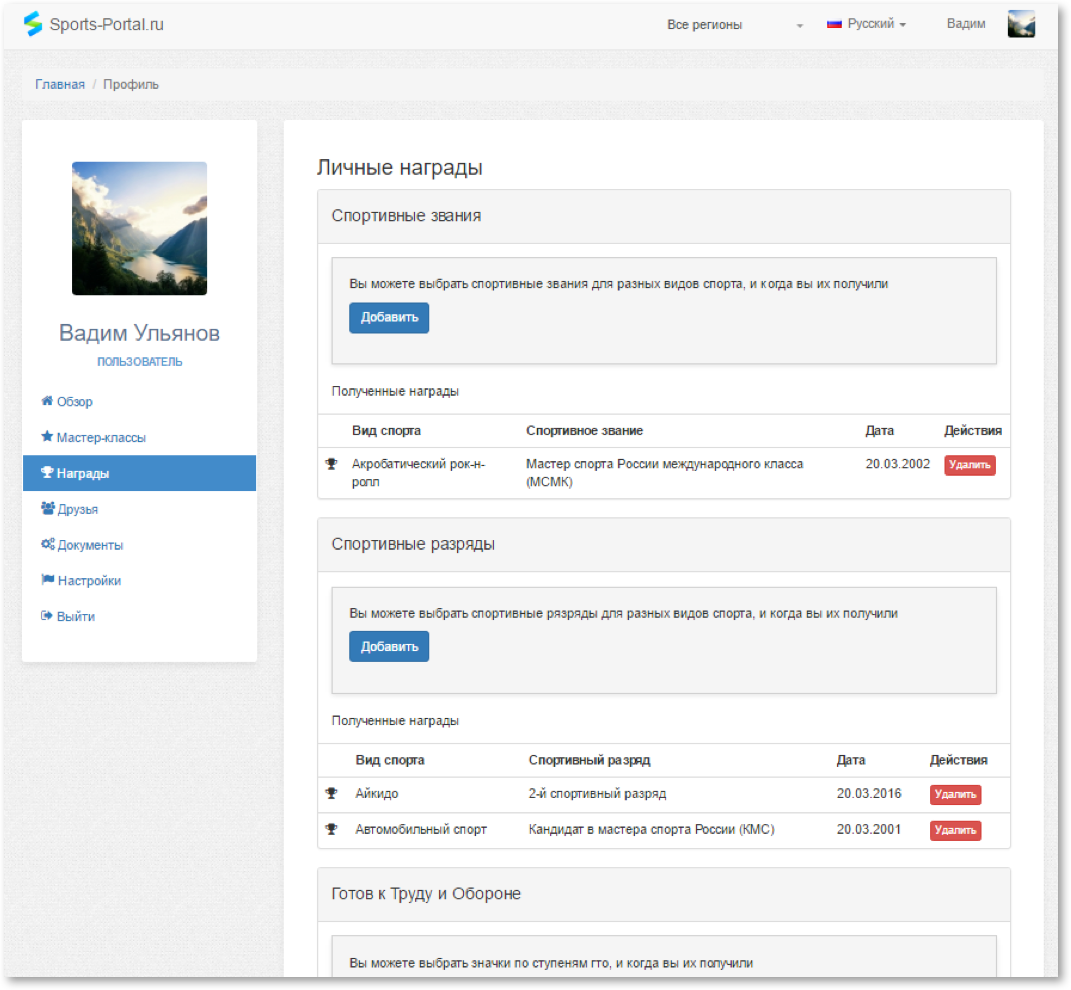1071x990 pixels.
Task: Click Выйти to log out
Action: pyautogui.click(x=139, y=616)
